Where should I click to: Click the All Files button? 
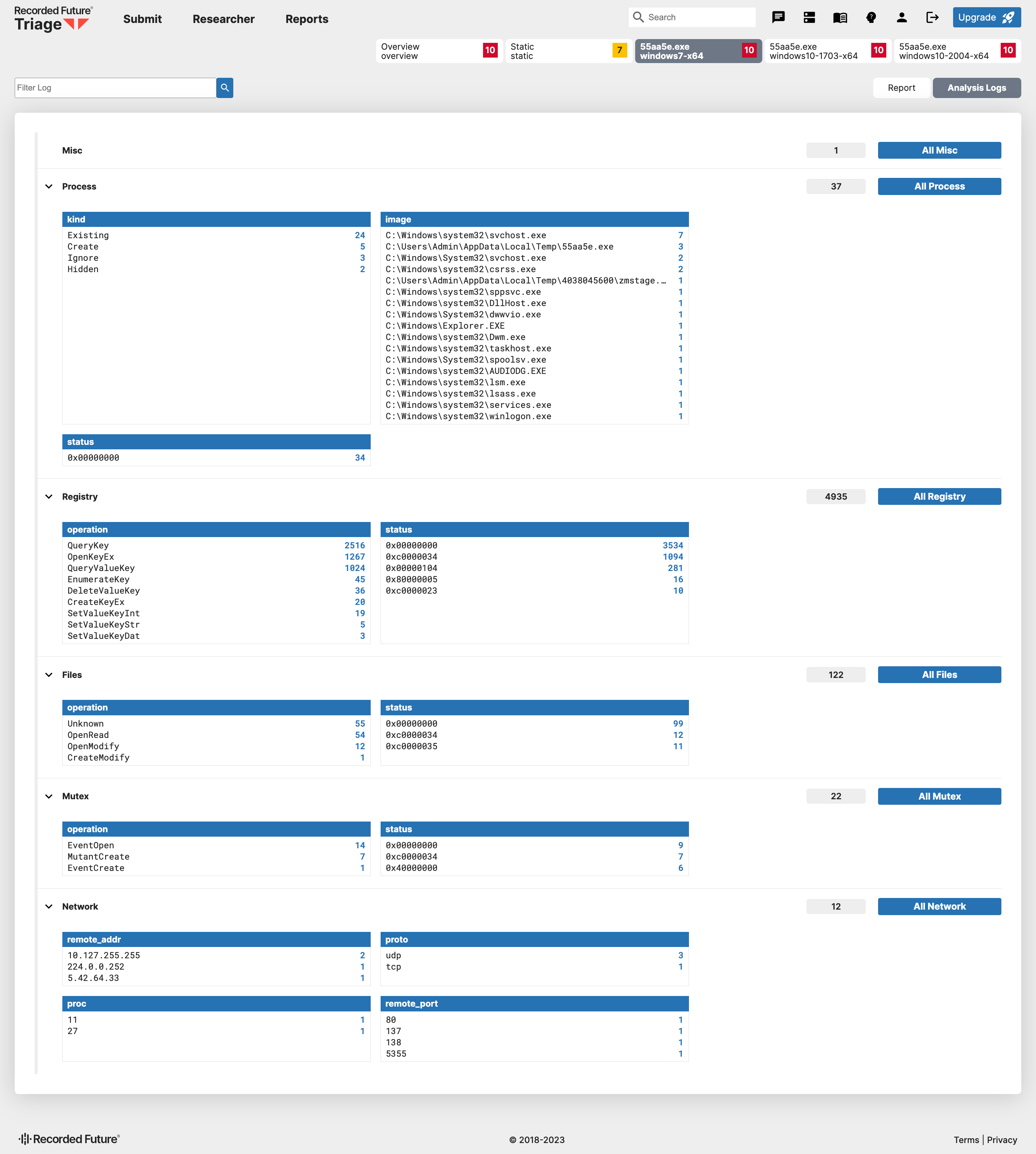(x=939, y=675)
